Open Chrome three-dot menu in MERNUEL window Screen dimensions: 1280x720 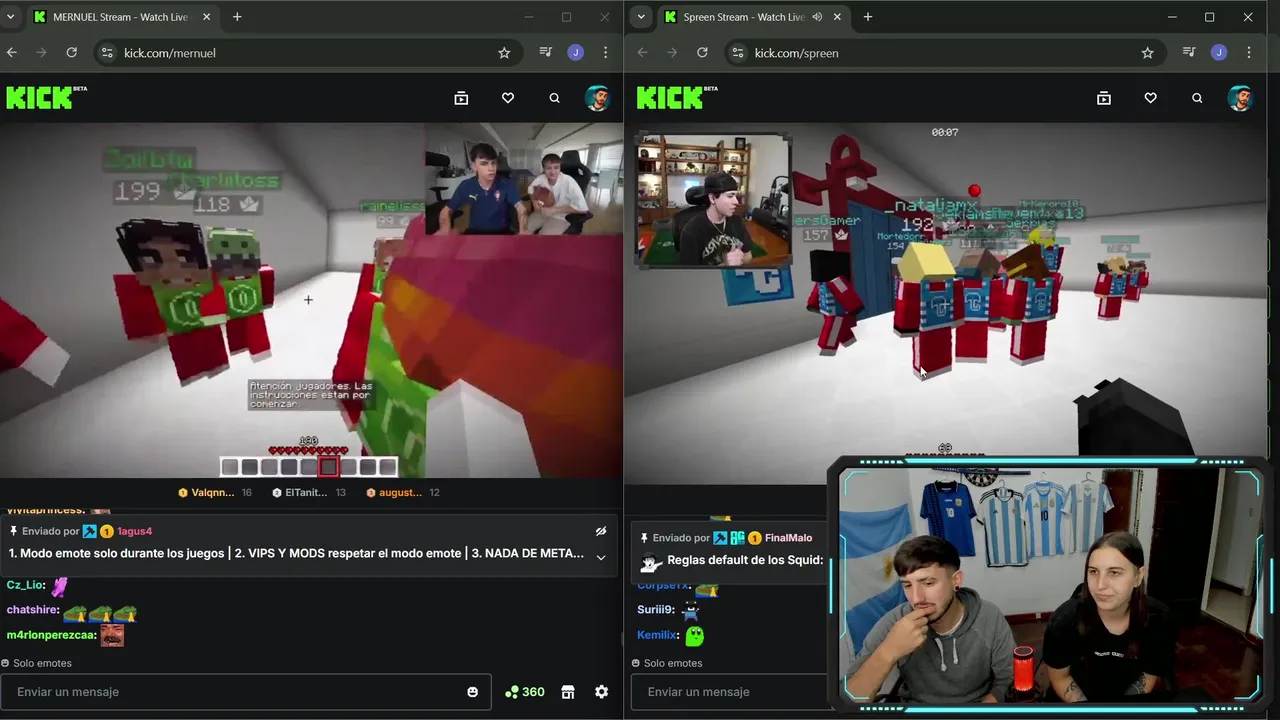pos(605,53)
